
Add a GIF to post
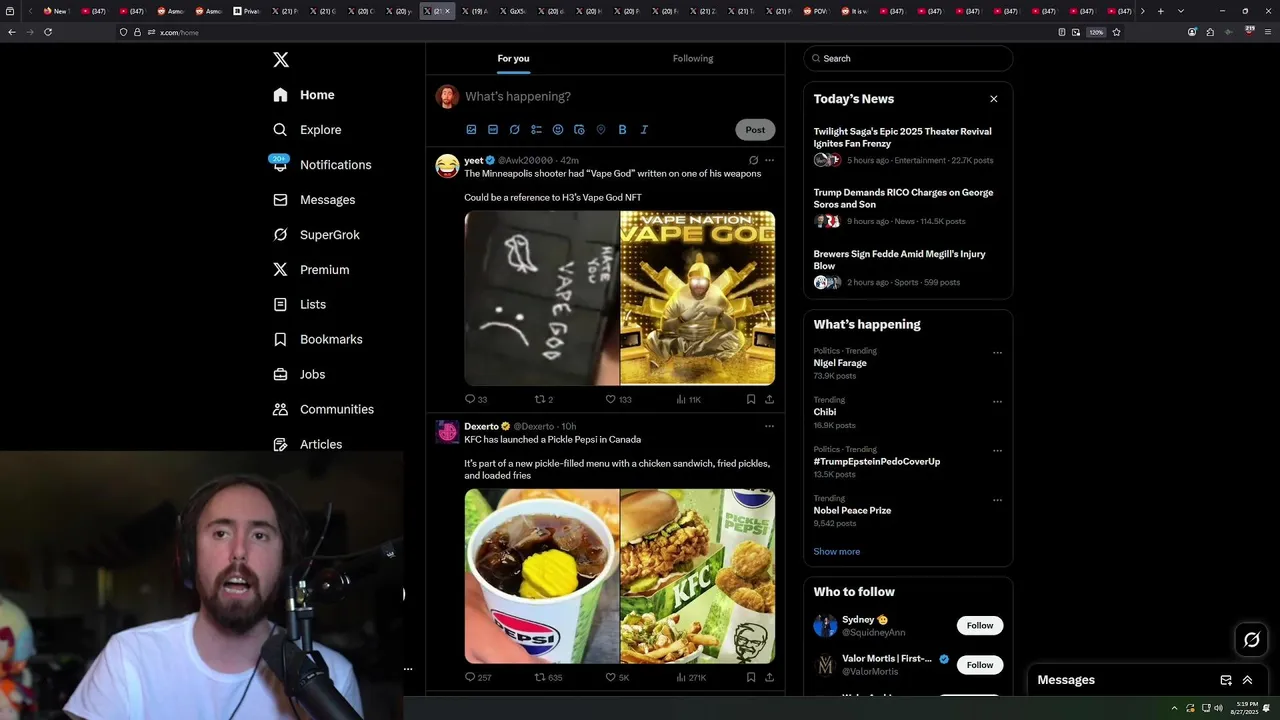tap(493, 129)
